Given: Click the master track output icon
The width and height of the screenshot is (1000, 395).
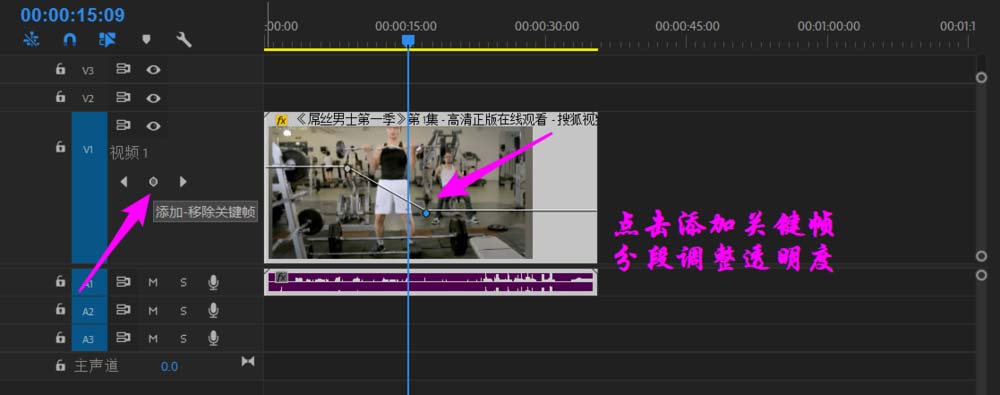Looking at the screenshot, I should (x=247, y=362).
